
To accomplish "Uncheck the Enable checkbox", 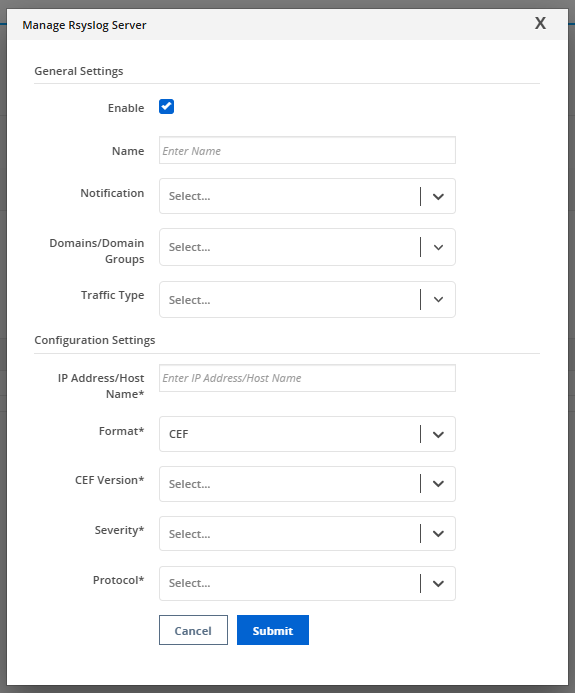I will point(166,107).
